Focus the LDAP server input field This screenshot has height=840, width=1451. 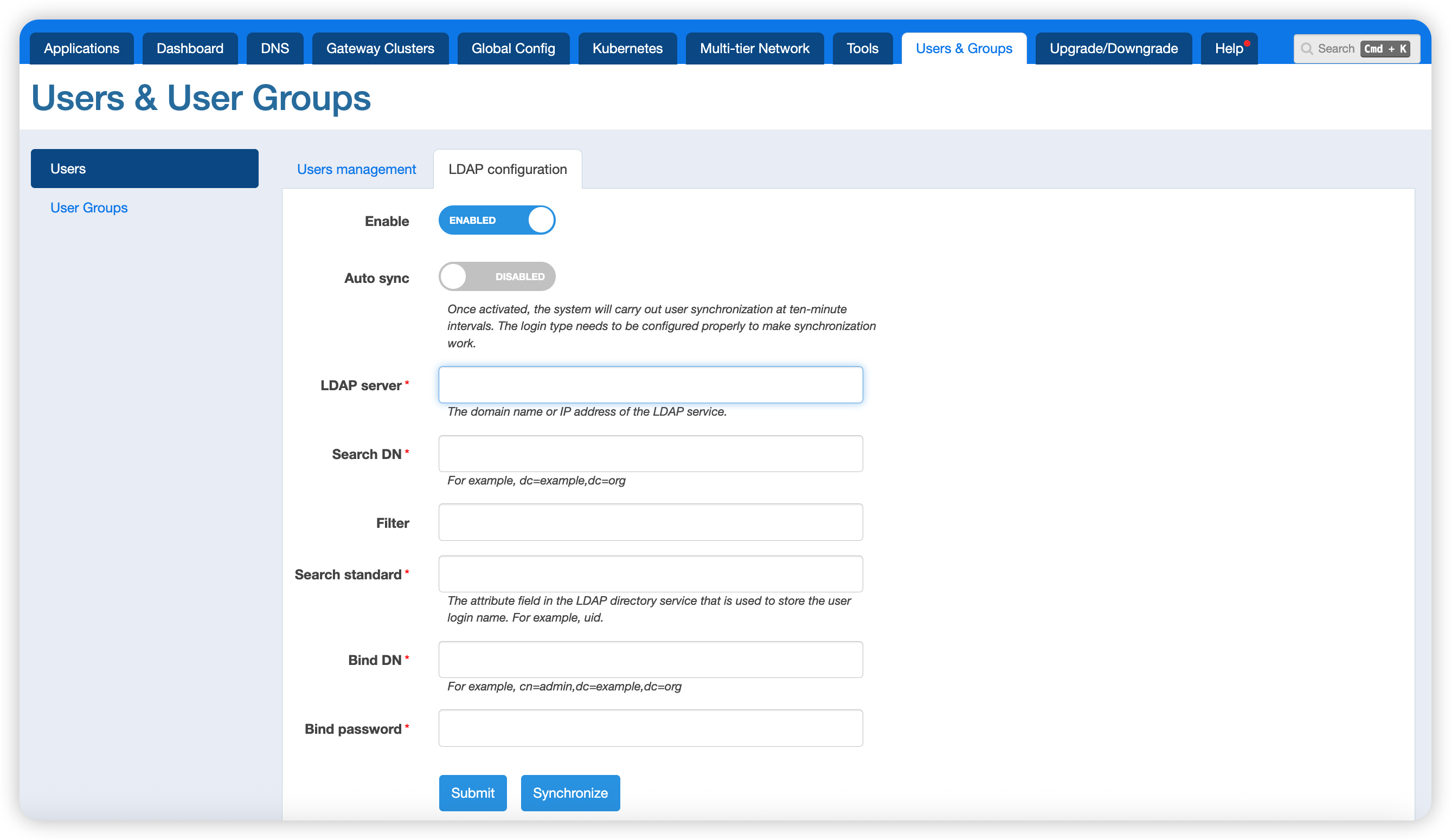pyautogui.click(x=650, y=385)
